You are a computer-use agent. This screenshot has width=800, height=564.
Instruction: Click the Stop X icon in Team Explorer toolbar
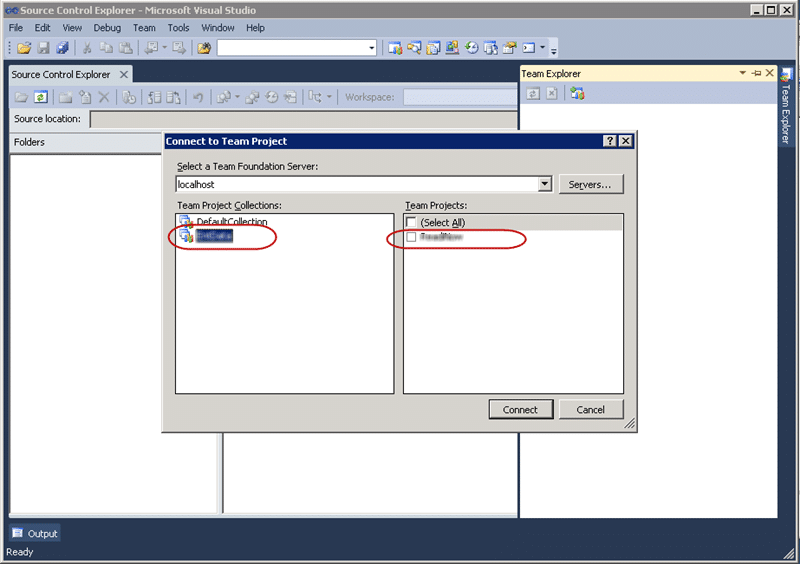pos(552,94)
